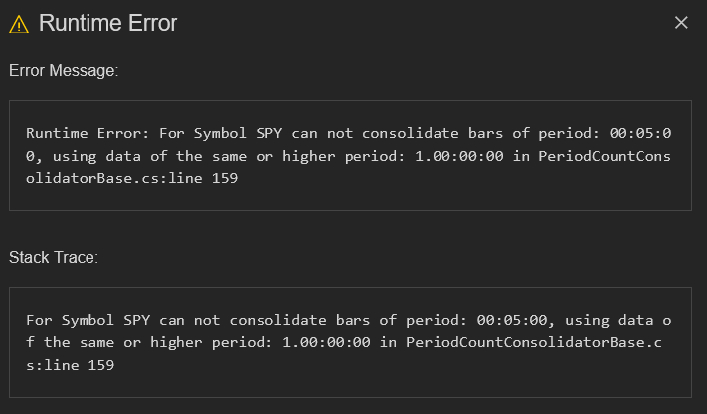Click inside the Error Message text box
Image resolution: width=707 pixels, height=414 pixels.
click(350, 155)
